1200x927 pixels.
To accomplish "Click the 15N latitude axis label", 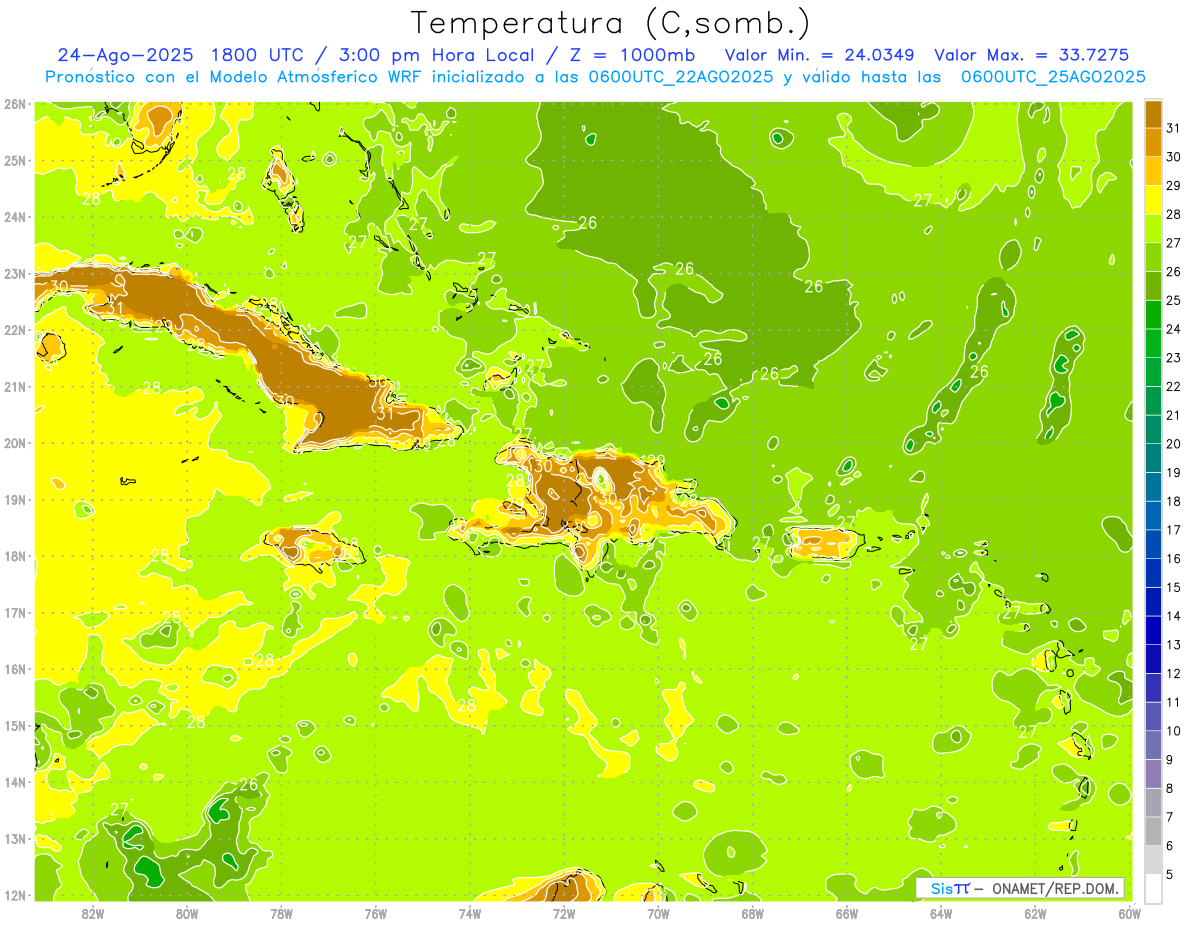I will coord(14,725).
